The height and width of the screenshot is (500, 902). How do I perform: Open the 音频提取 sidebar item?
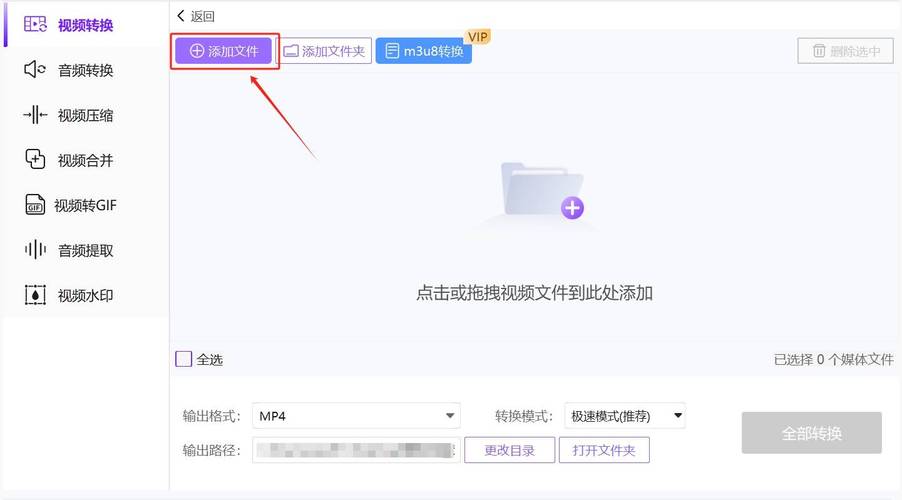(86, 250)
